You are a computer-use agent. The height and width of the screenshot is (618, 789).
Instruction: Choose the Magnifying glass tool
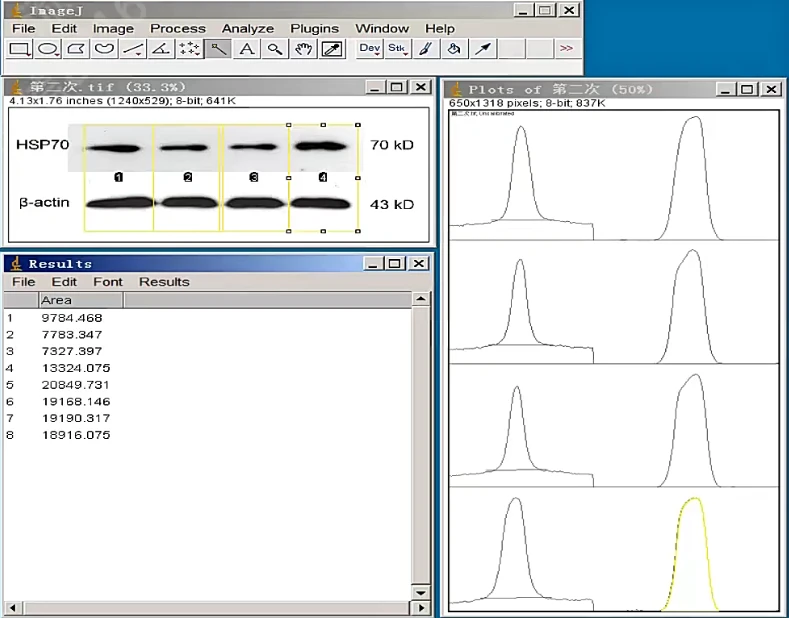click(274, 49)
